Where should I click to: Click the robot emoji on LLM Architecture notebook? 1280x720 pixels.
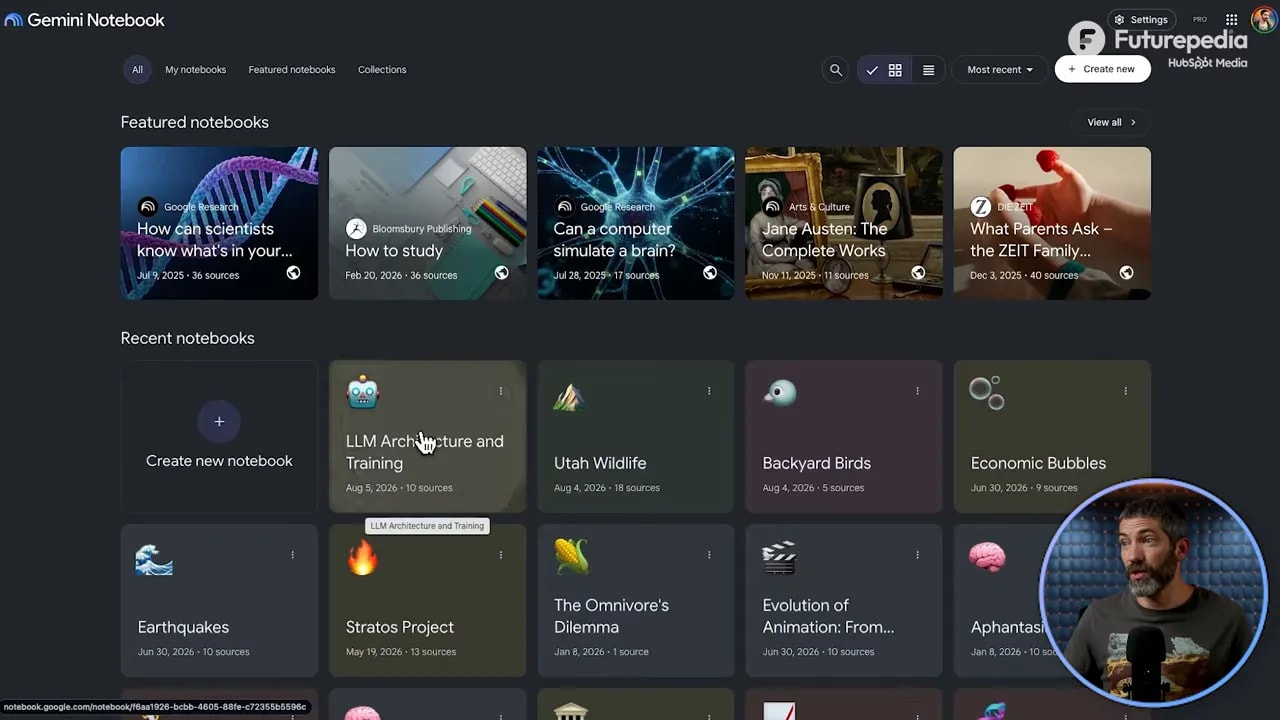coord(362,392)
